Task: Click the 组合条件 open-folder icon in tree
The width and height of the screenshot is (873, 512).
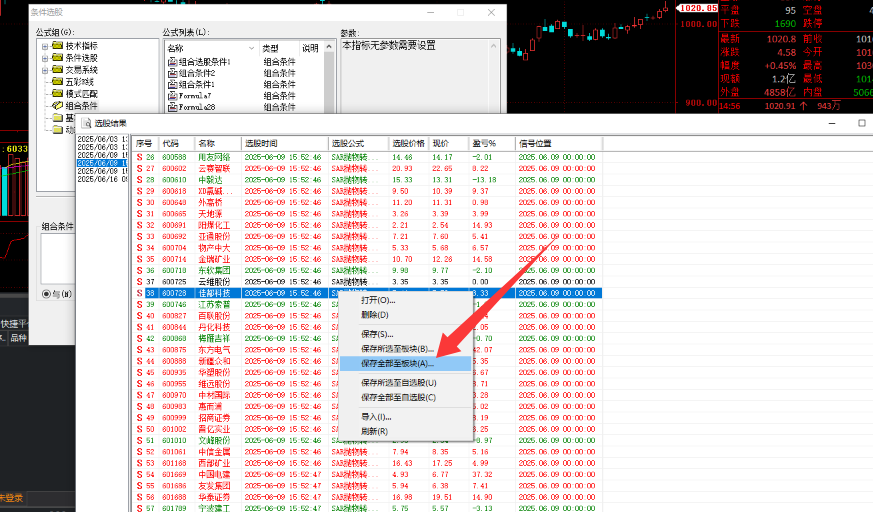Action: (x=57, y=106)
